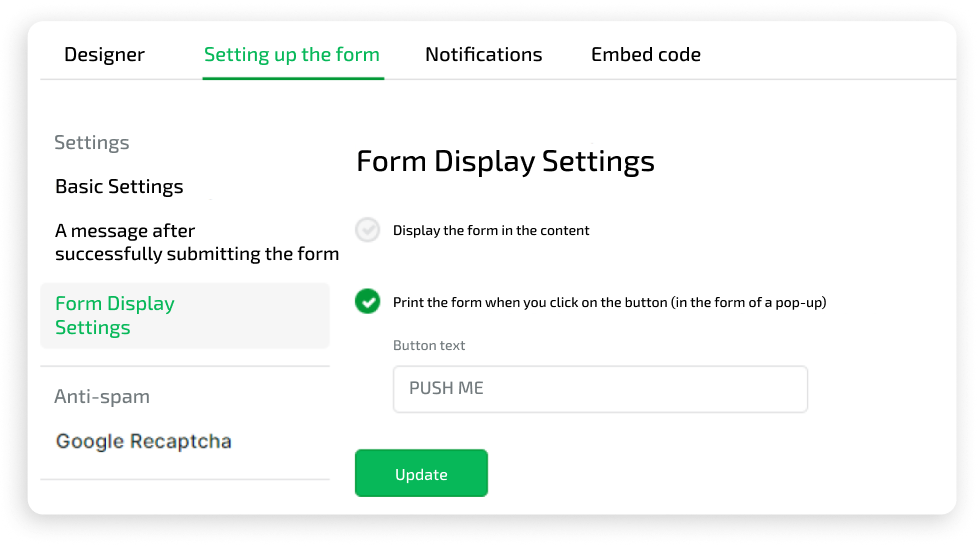Open Google Recaptcha anti-spam settings
979x547 pixels.
(144, 441)
